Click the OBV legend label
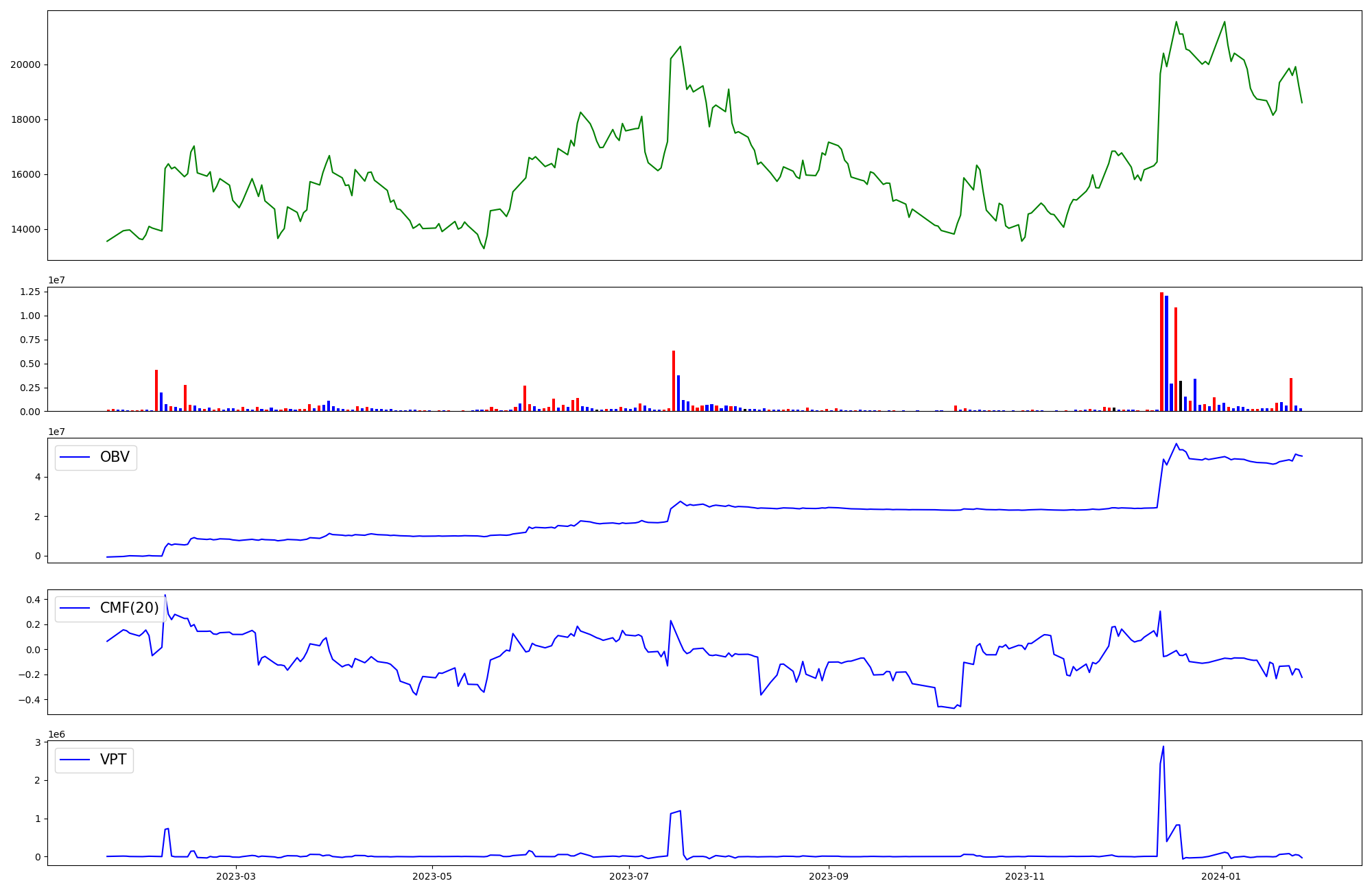The image size is (1372, 892). (x=115, y=458)
